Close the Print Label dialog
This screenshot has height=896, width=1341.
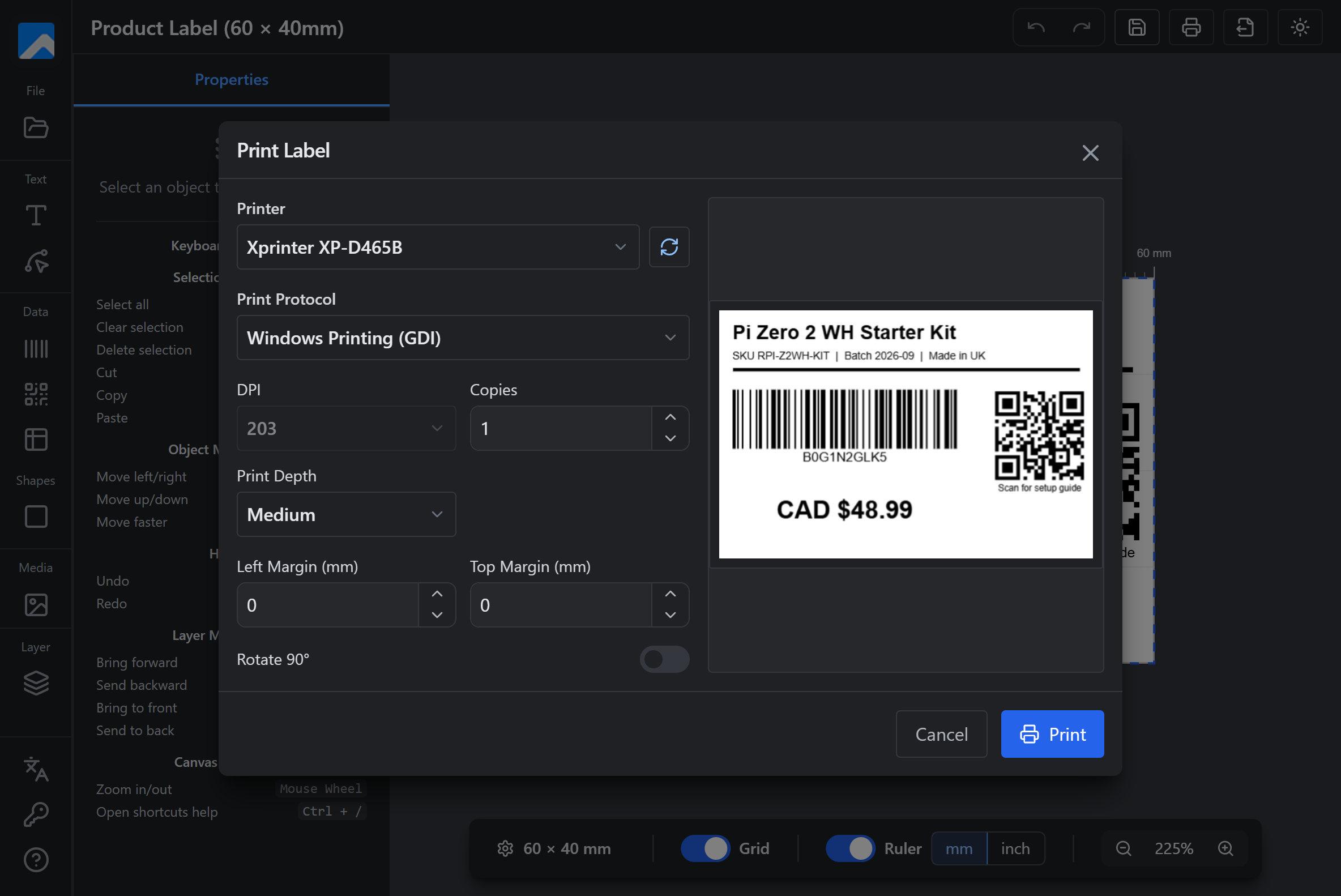pyautogui.click(x=1090, y=152)
